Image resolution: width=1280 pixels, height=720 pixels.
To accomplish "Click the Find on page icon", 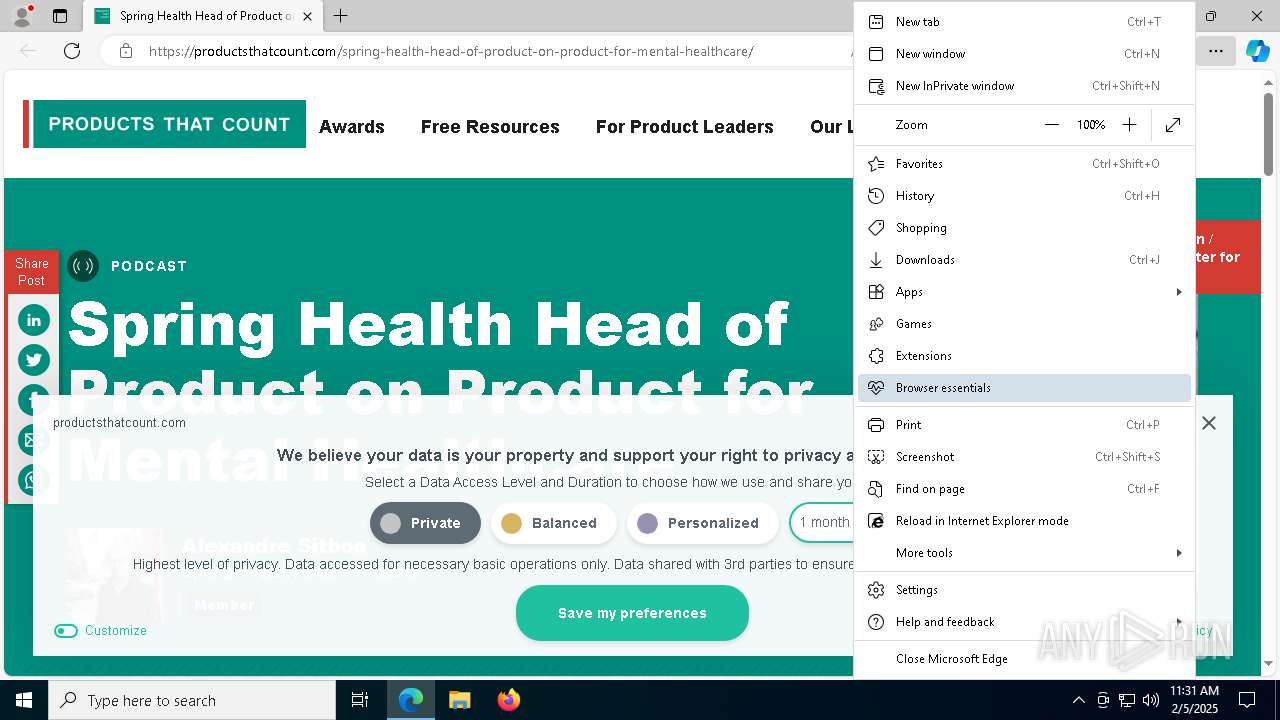I will click(876, 489).
